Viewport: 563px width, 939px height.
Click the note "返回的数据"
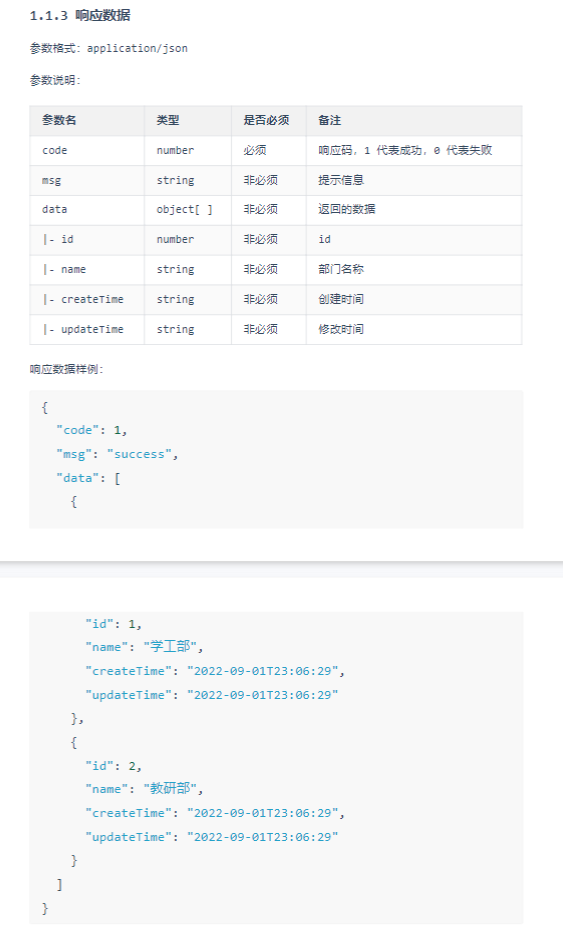(347, 209)
